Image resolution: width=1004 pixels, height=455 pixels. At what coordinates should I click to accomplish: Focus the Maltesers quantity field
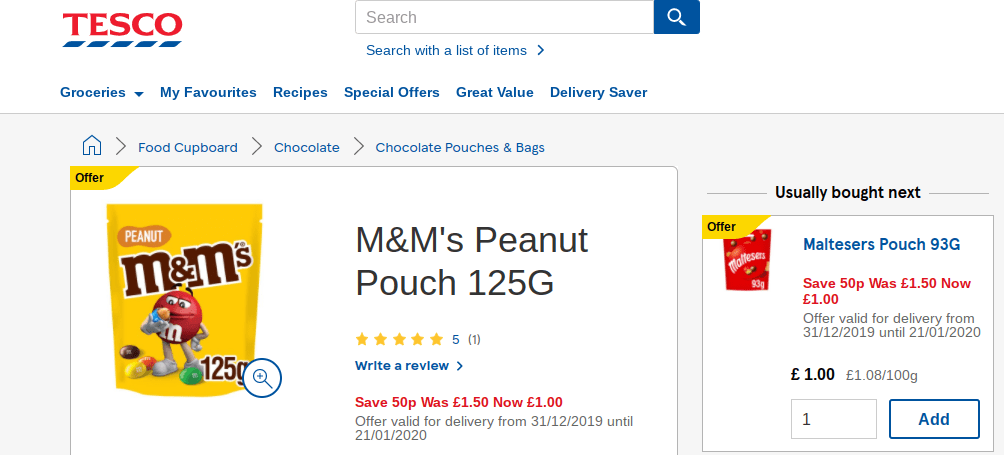(833, 419)
